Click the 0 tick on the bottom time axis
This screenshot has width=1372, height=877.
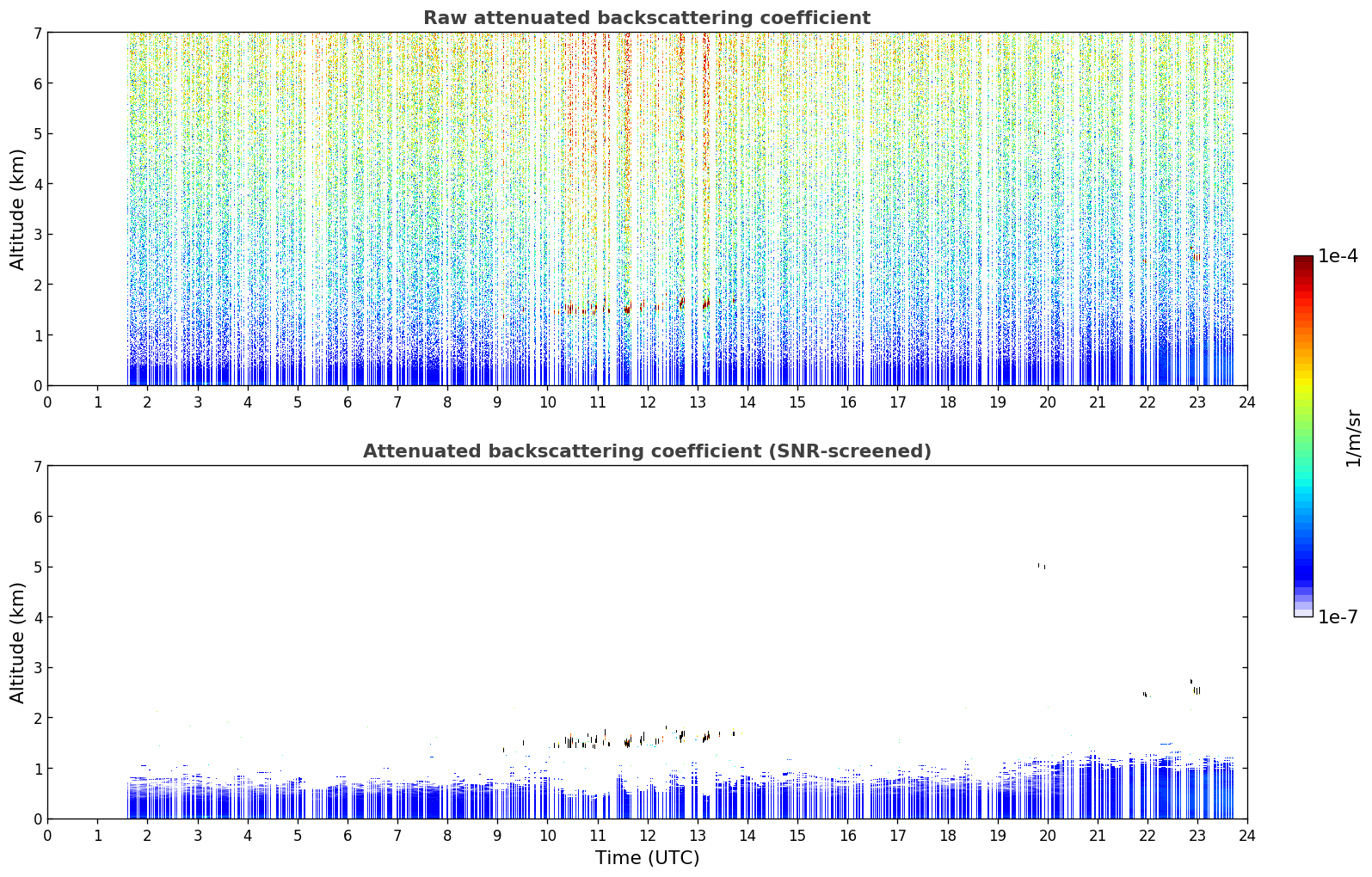pyautogui.click(x=47, y=835)
